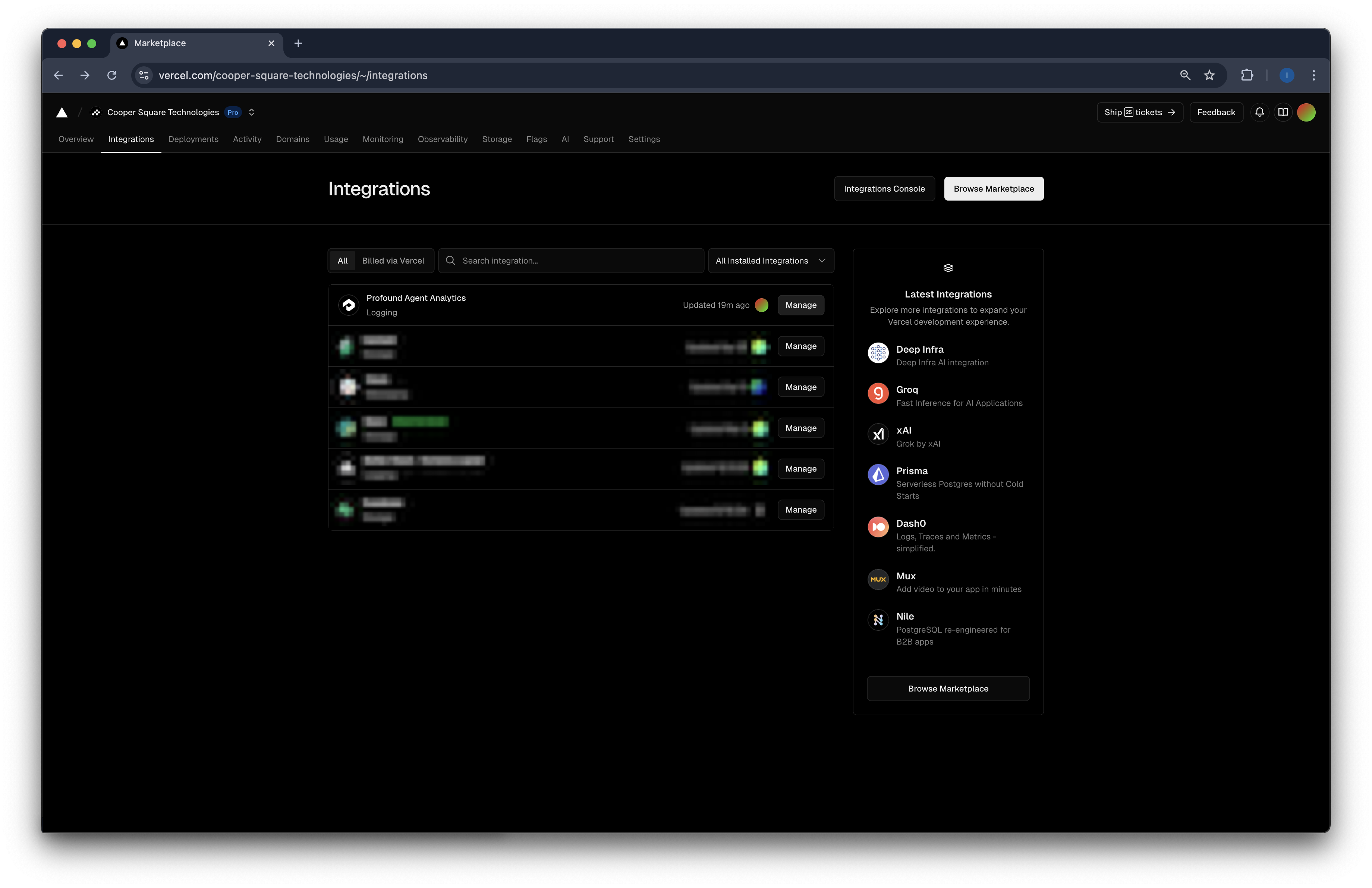Screen dimensions: 1372x888
Task: Manage the Profound Agent Analytics integration
Action: click(x=801, y=305)
